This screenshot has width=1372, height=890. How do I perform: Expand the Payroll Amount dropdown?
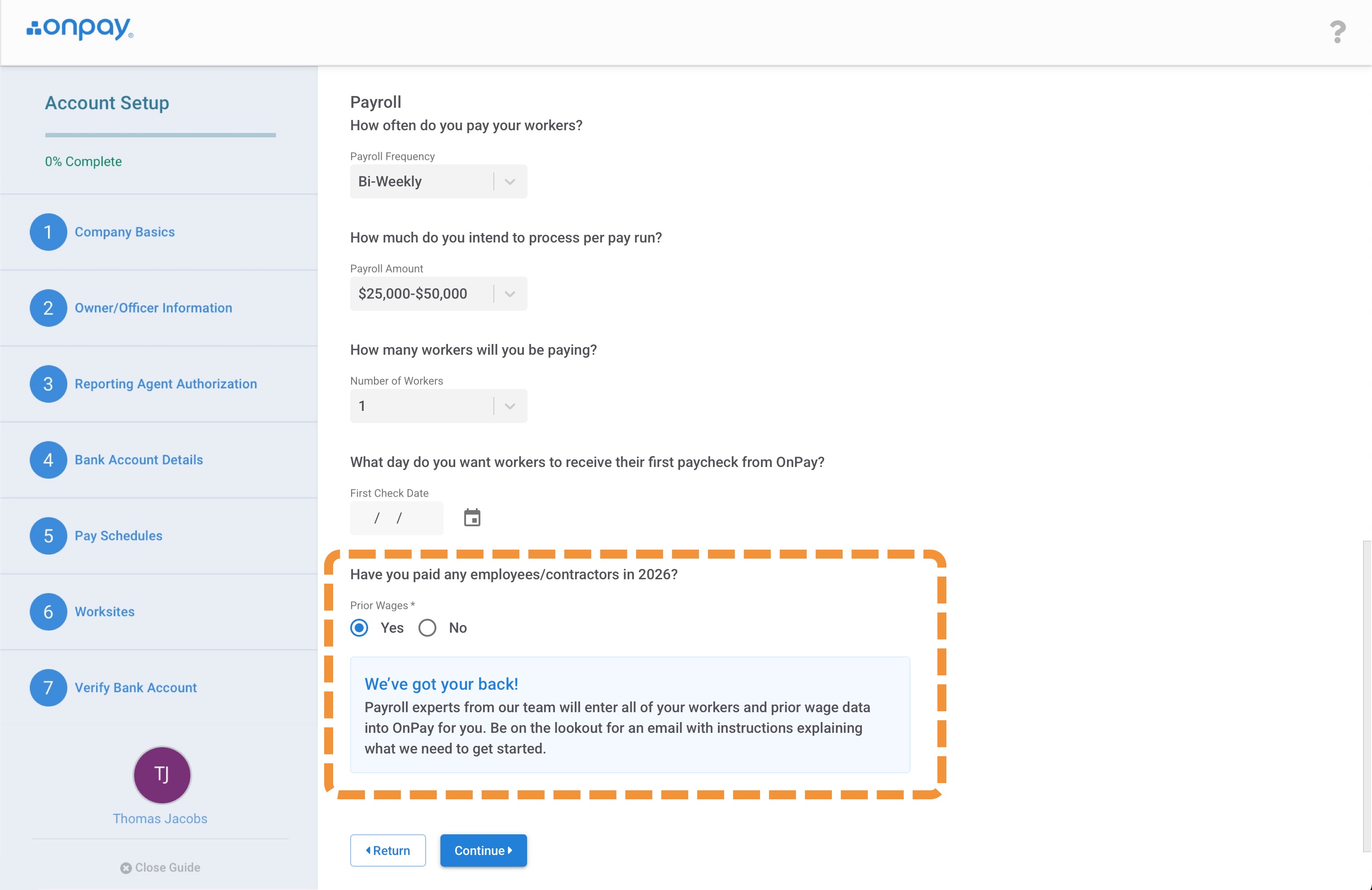pos(438,294)
